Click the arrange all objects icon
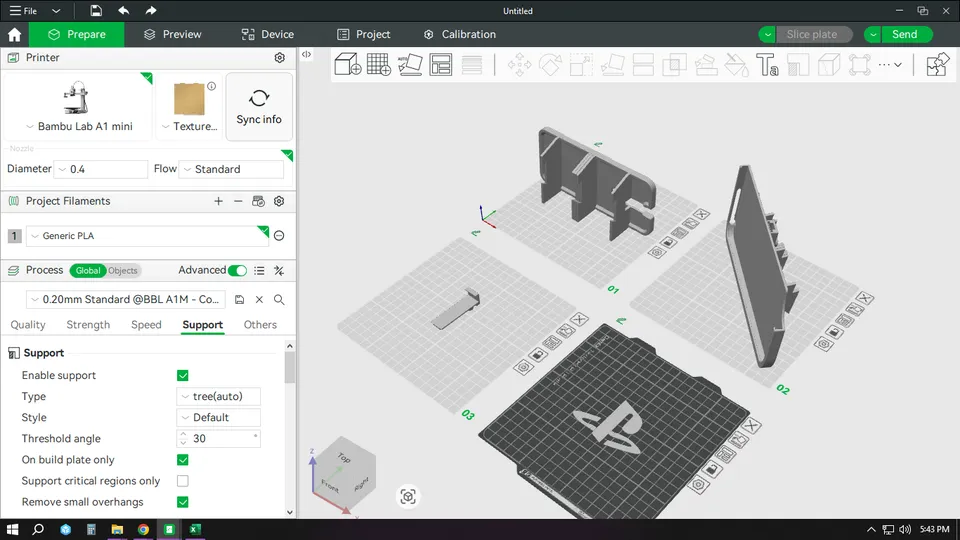960x540 pixels. tap(440, 64)
